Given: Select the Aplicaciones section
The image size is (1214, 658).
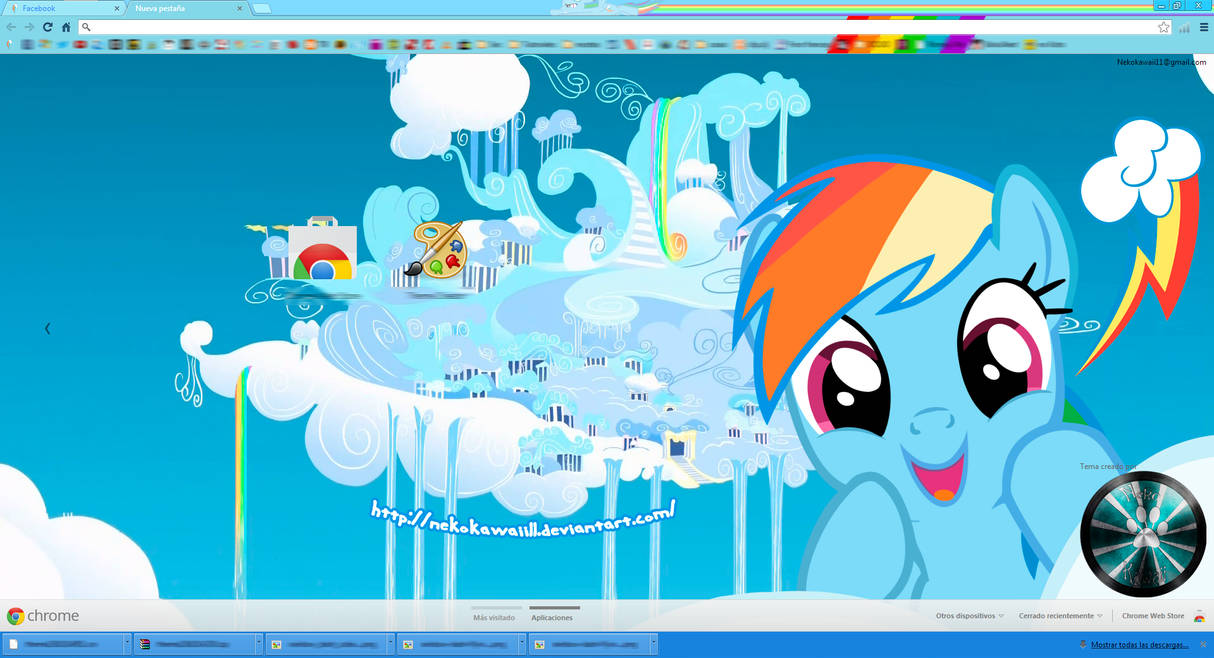Looking at the screenshot, I should 552,617.
